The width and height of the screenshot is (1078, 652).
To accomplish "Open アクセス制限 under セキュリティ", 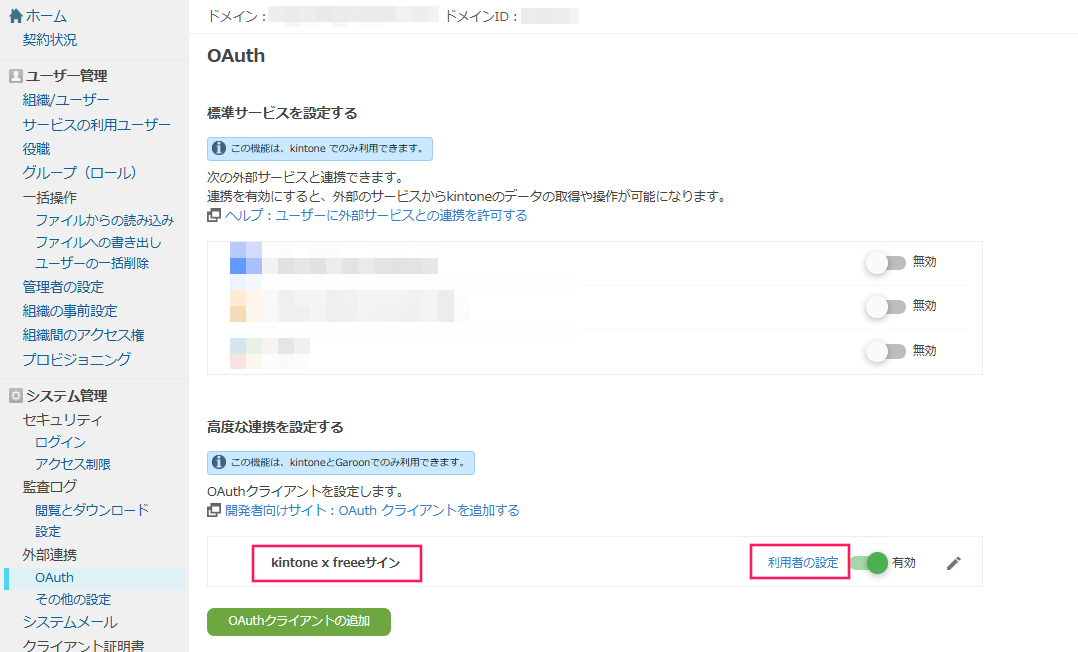I will [73, 464].
